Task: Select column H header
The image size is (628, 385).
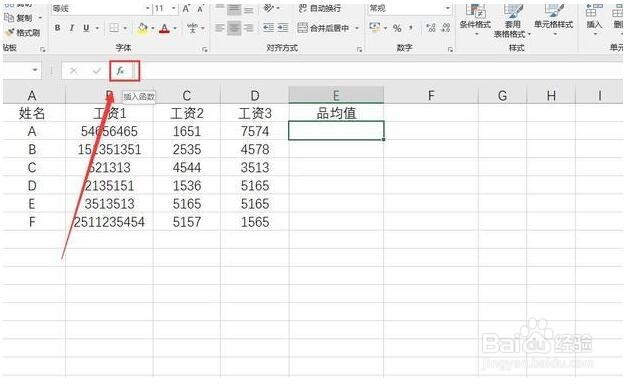Action: coord(551,96)
